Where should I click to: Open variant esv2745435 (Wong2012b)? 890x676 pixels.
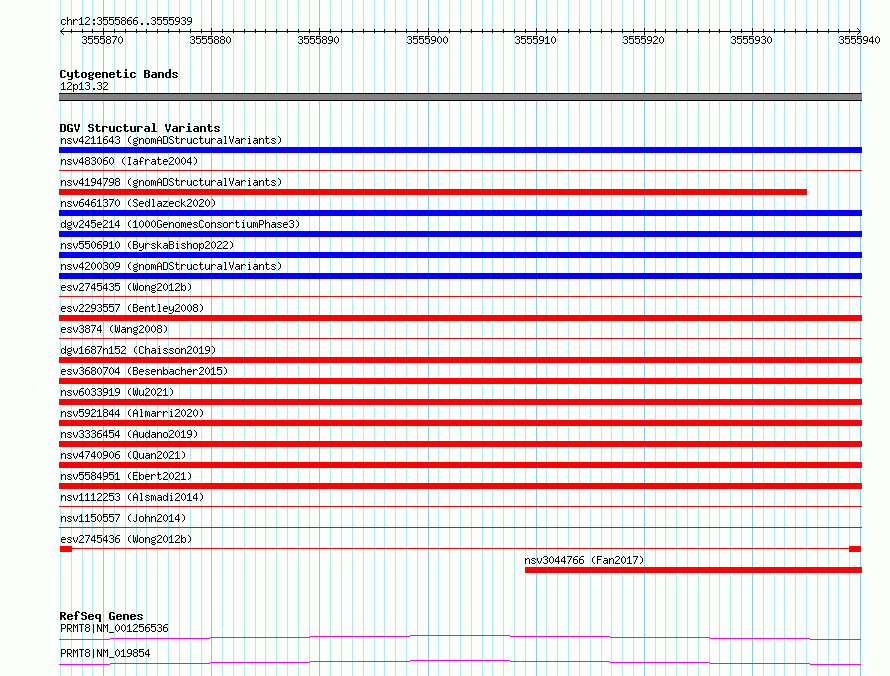(126, 287)
